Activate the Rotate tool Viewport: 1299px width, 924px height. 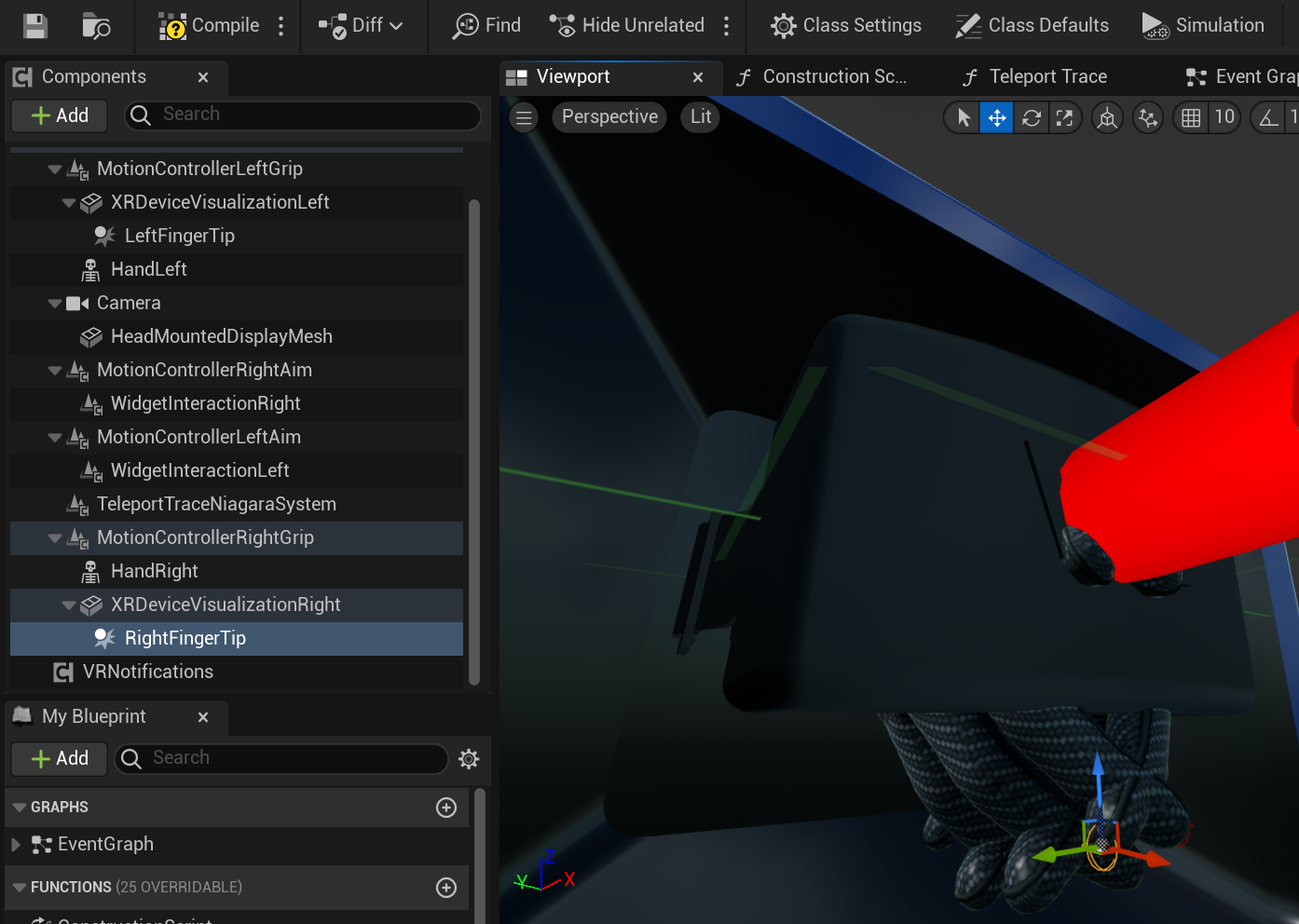(x=1031, y=118)
